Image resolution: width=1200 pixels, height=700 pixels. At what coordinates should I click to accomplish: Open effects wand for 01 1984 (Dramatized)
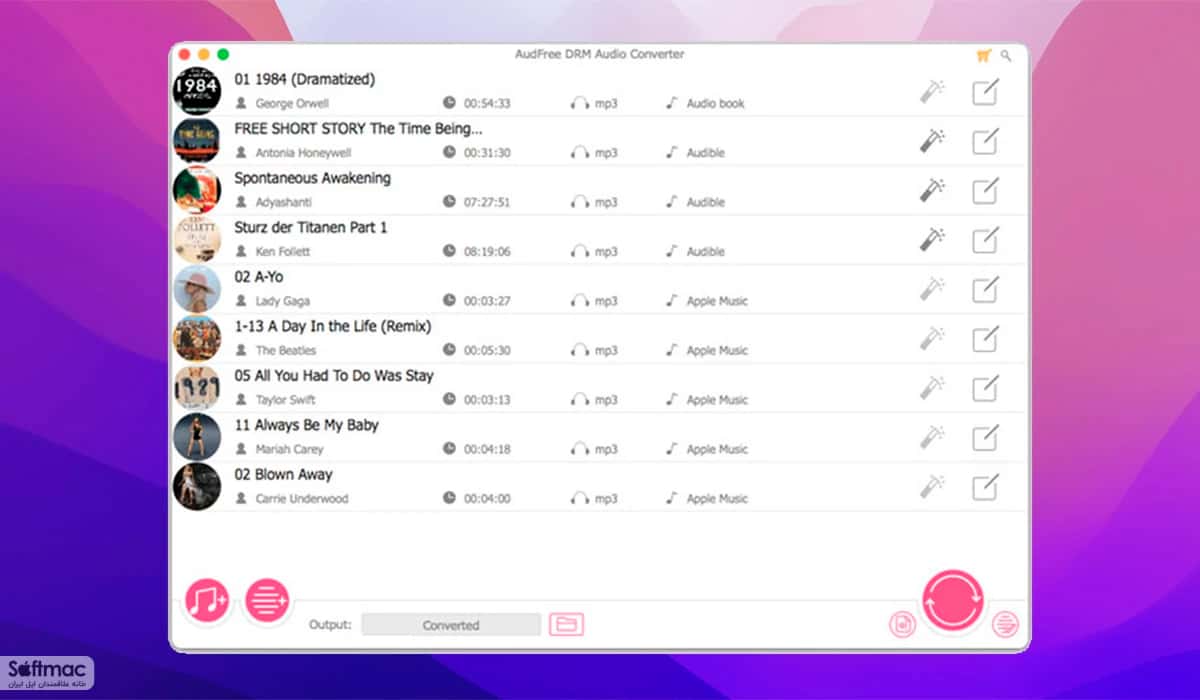(x=932, y=92)
